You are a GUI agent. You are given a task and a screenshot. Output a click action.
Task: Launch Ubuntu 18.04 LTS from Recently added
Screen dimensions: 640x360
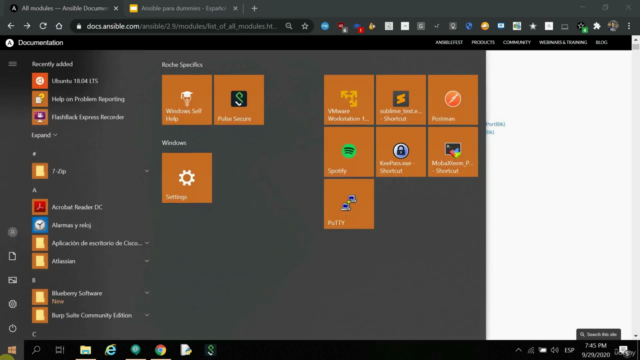pos(91,81)
